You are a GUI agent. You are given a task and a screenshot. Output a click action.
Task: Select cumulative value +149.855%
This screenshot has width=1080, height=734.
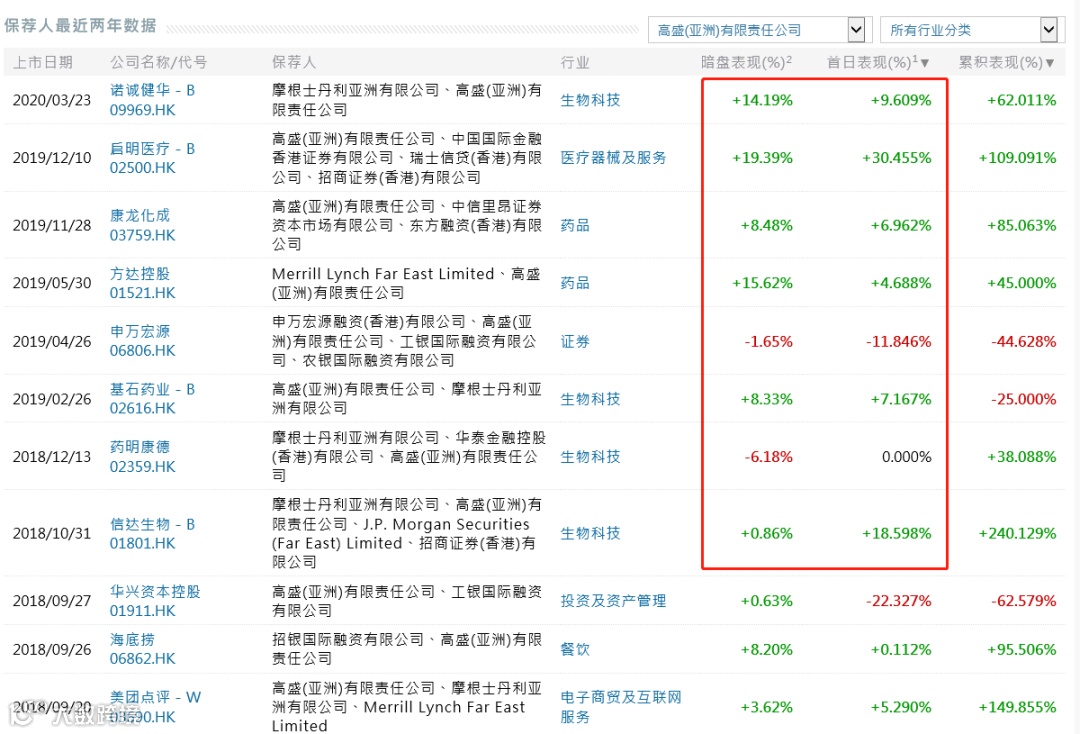click(1017, 707)
